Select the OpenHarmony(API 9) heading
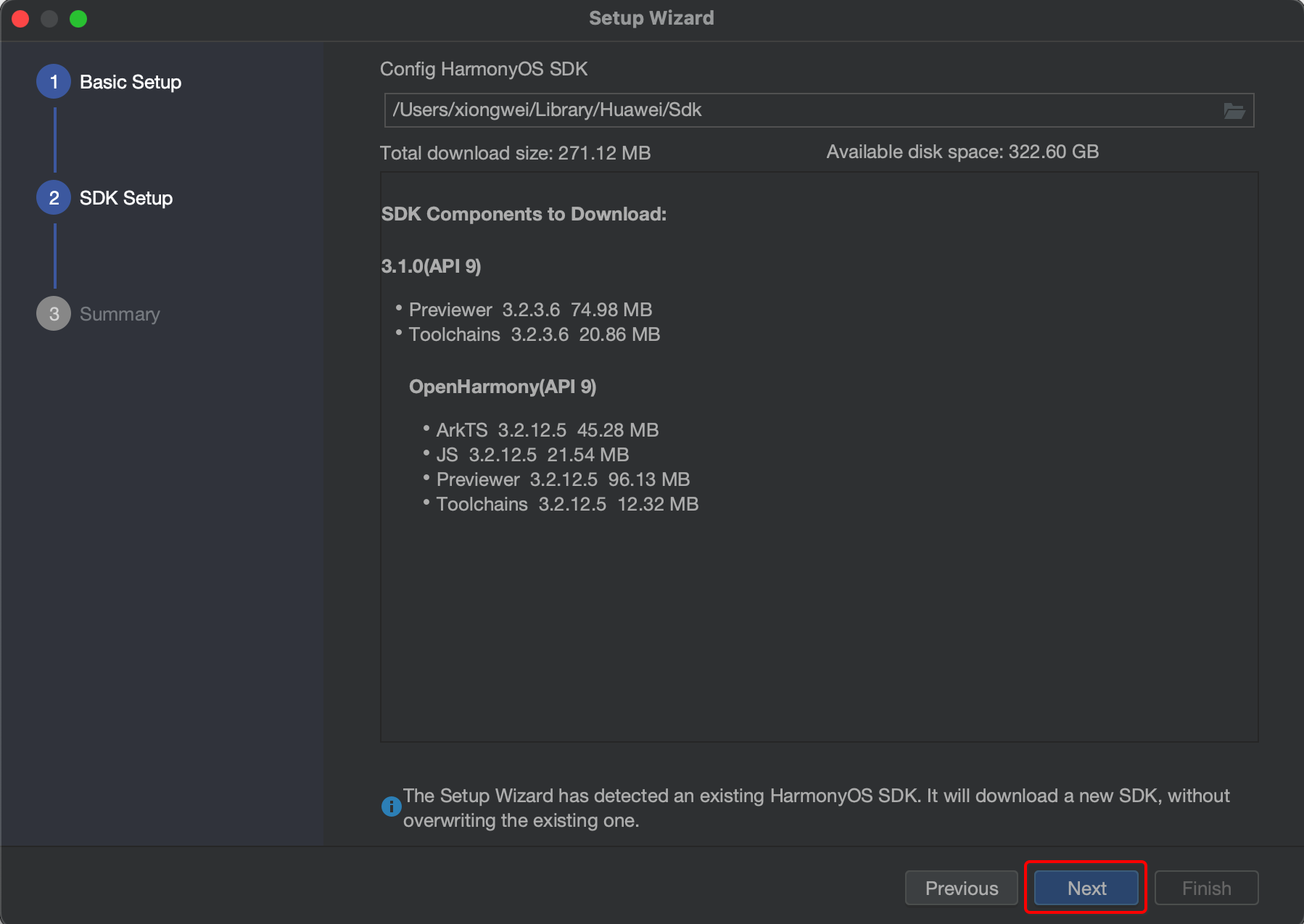This screenshot has width=1304, height=924. point(503,387)
